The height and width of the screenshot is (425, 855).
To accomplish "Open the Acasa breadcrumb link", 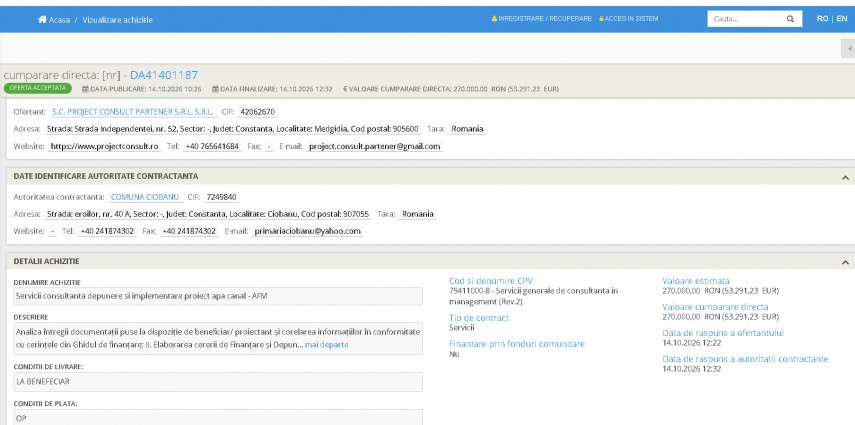I will coord(59,20).
